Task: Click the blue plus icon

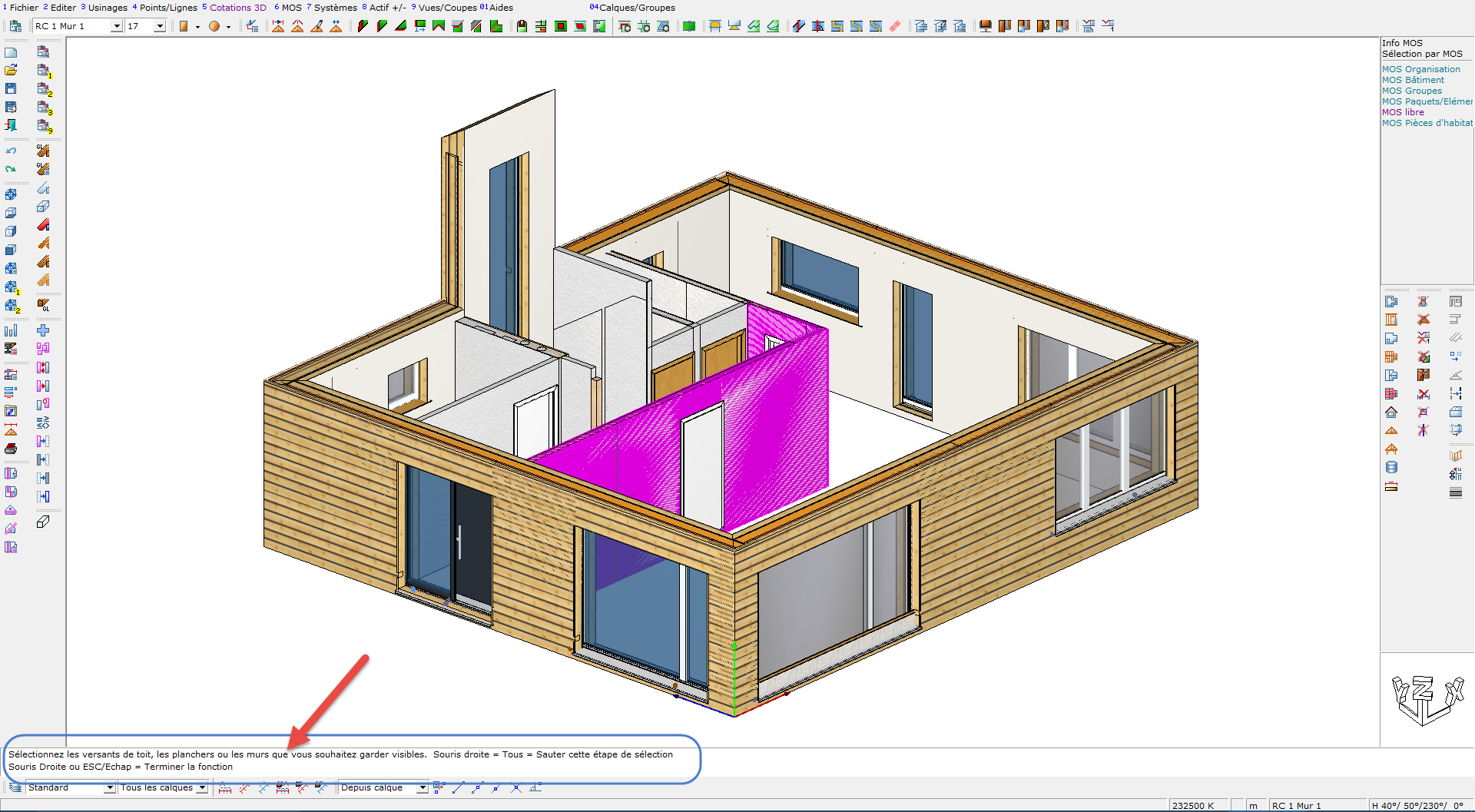Action: coord(43,330)
